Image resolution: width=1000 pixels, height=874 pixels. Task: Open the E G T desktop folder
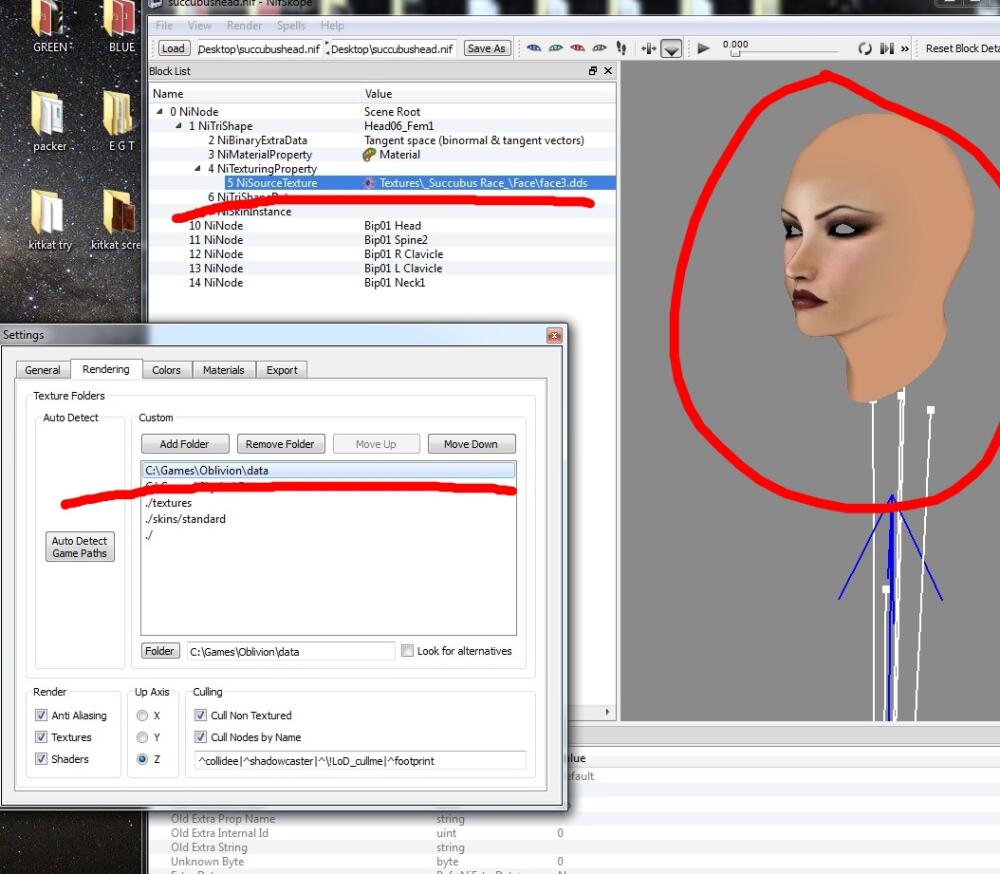[x=121, y=121]
